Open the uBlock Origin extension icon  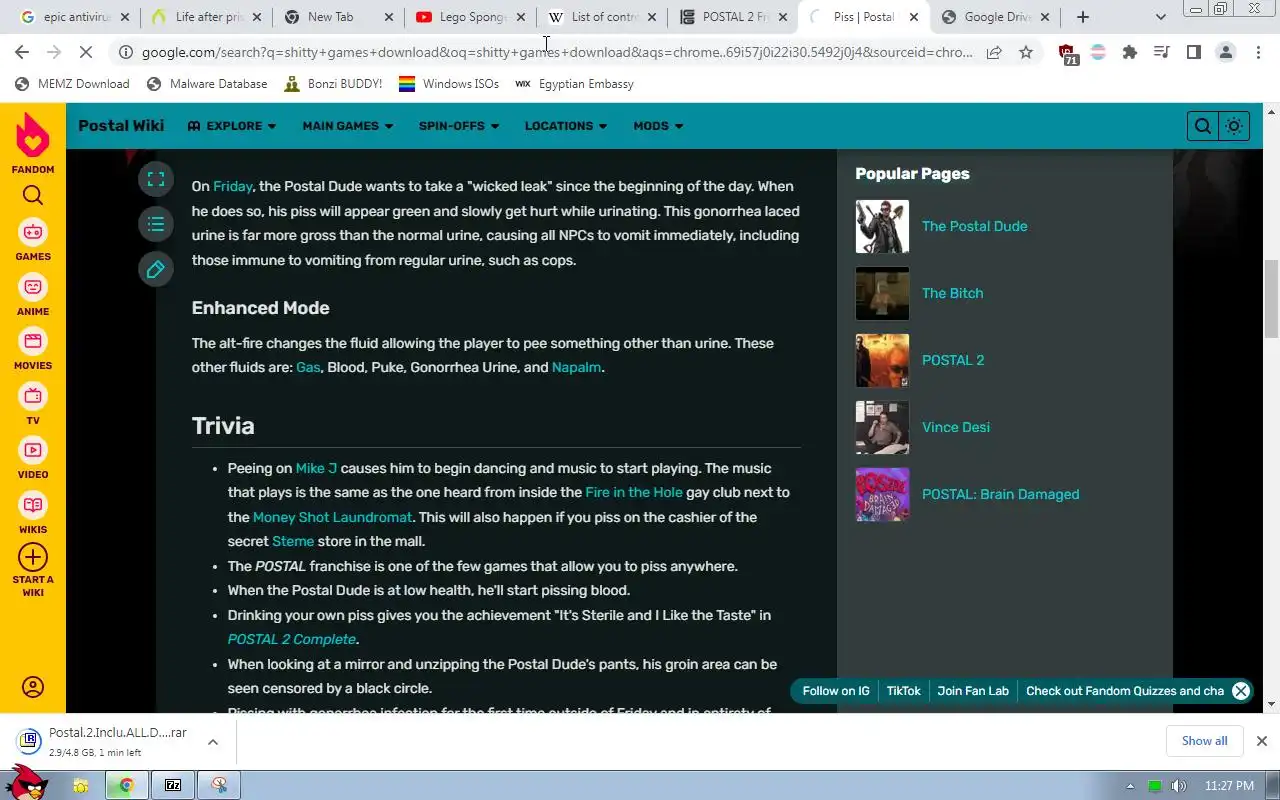[x=1067, y=53]
